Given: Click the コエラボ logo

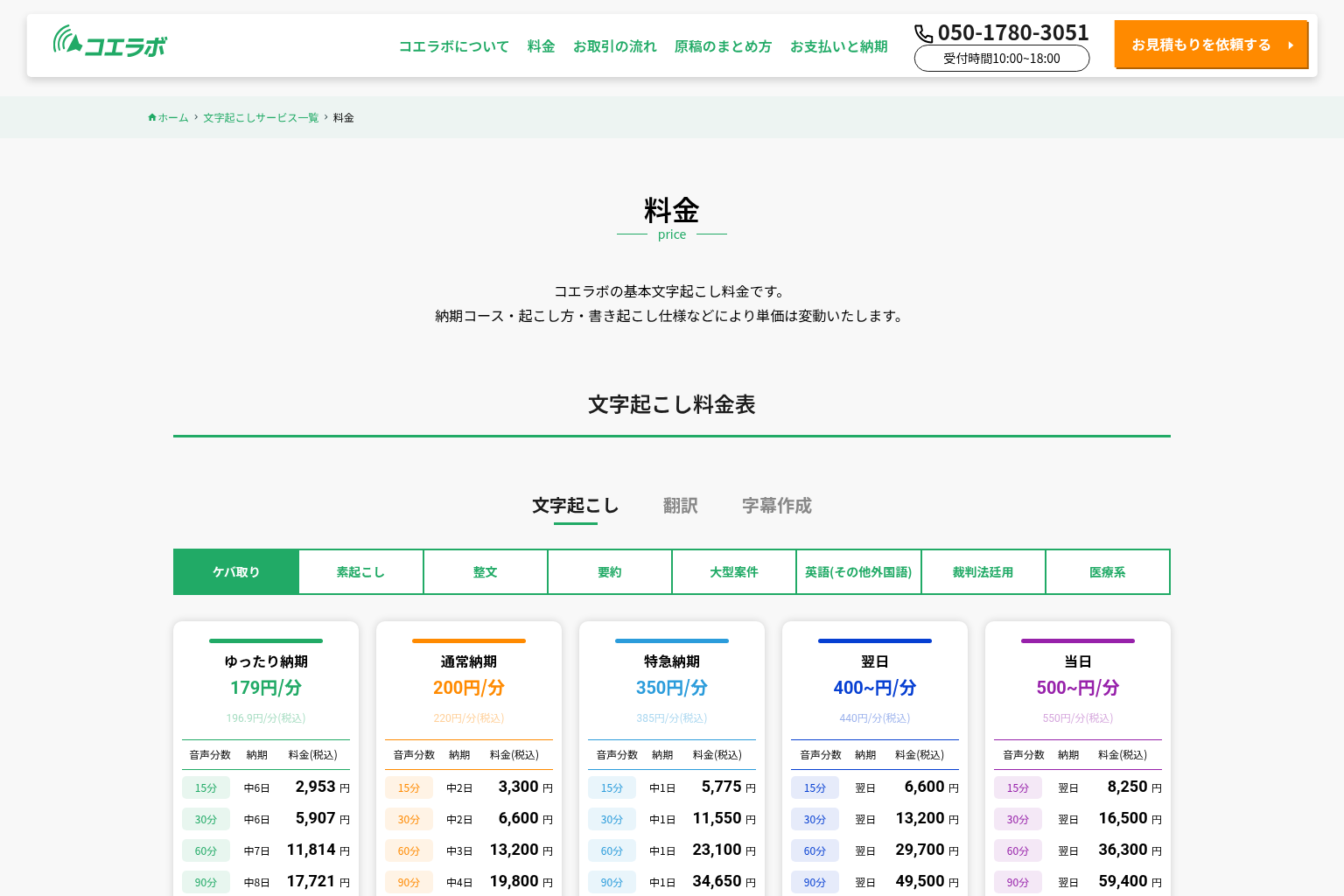Looking at the screenshot, I should pos(110,41).
